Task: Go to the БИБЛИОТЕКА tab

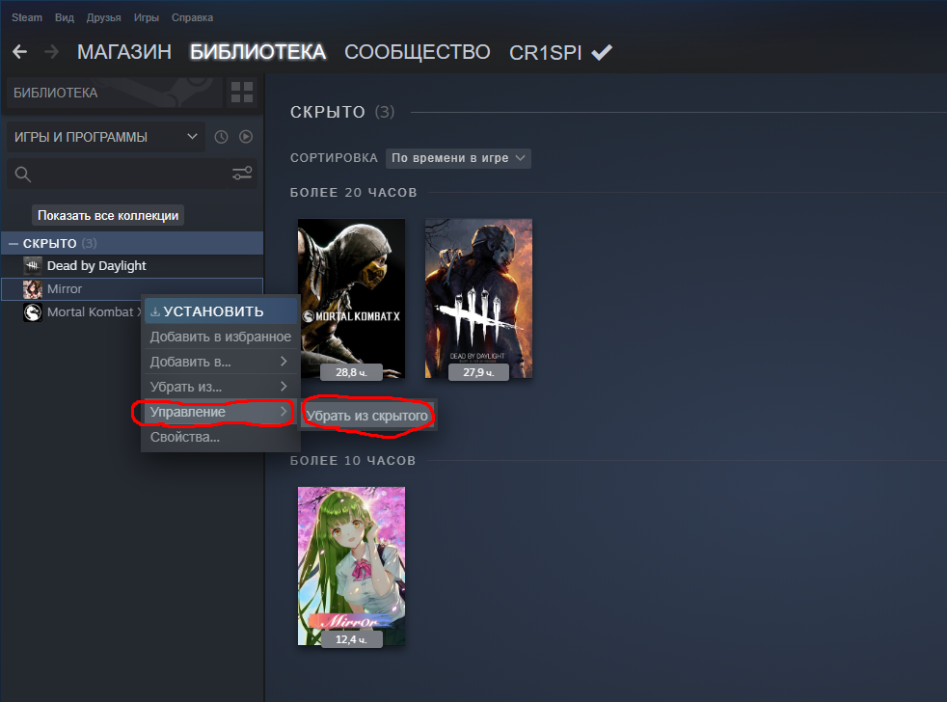Action: point(258,52)
